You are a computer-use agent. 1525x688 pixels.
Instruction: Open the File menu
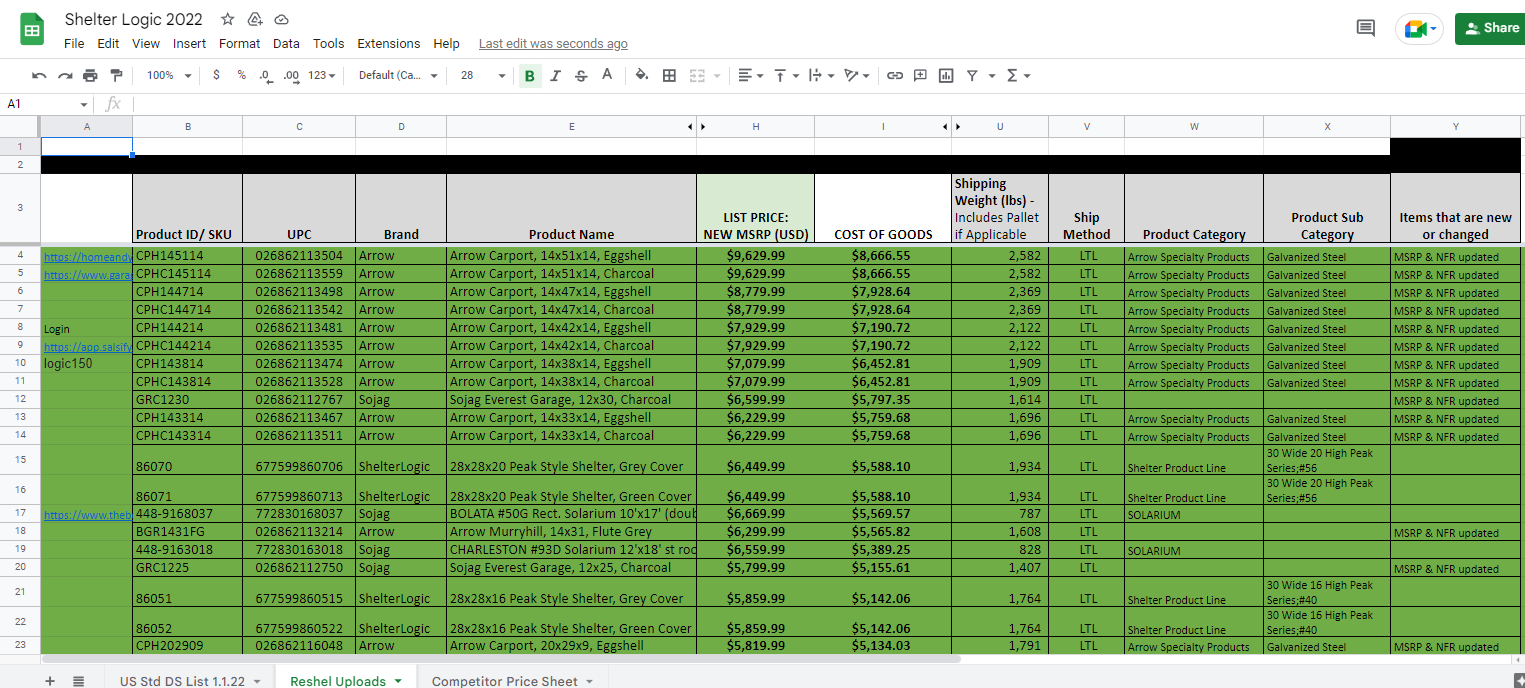coord(74,43)
